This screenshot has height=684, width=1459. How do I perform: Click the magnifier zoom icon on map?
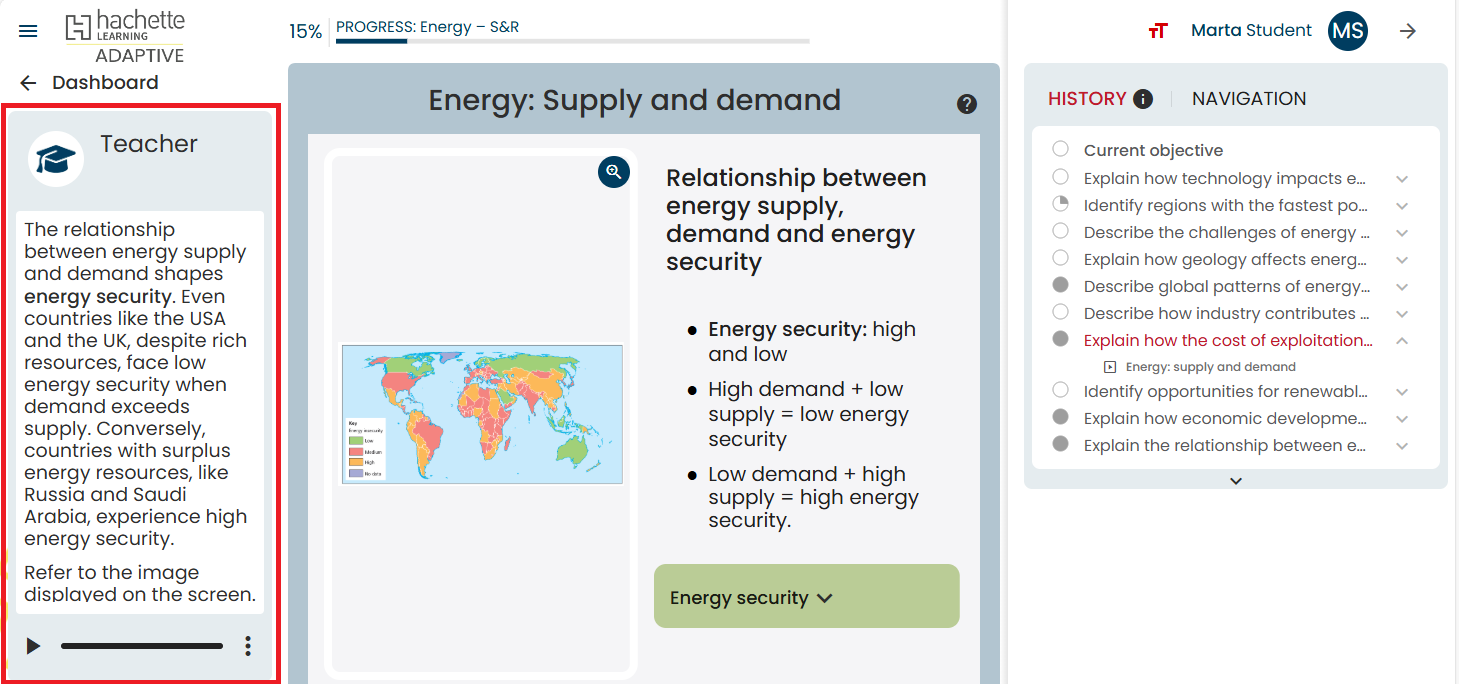613,172
